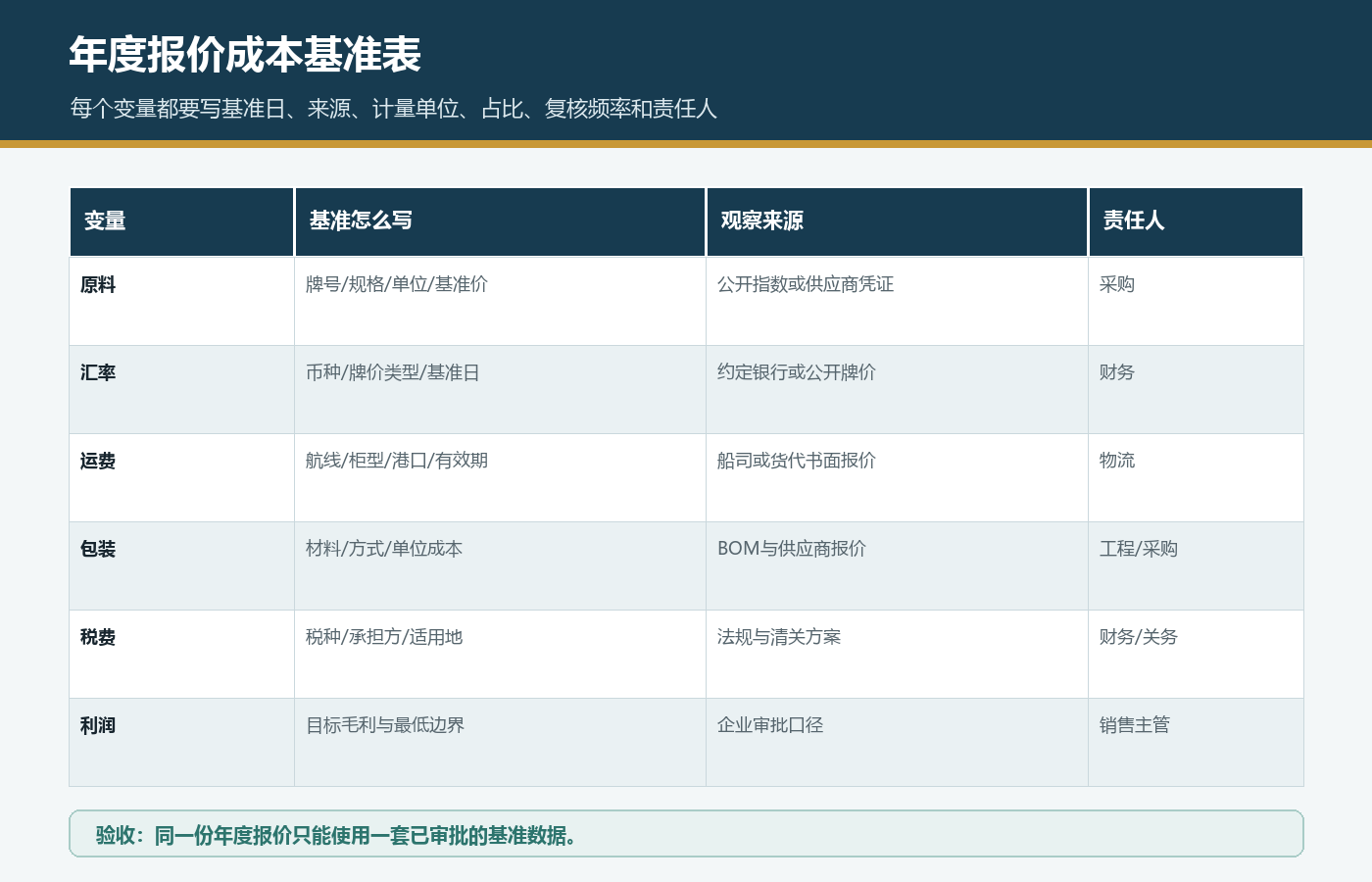Click the cell 约定银行或公开牌价
The height and width of the screenshot is (882, 1372).
(897, 389)
